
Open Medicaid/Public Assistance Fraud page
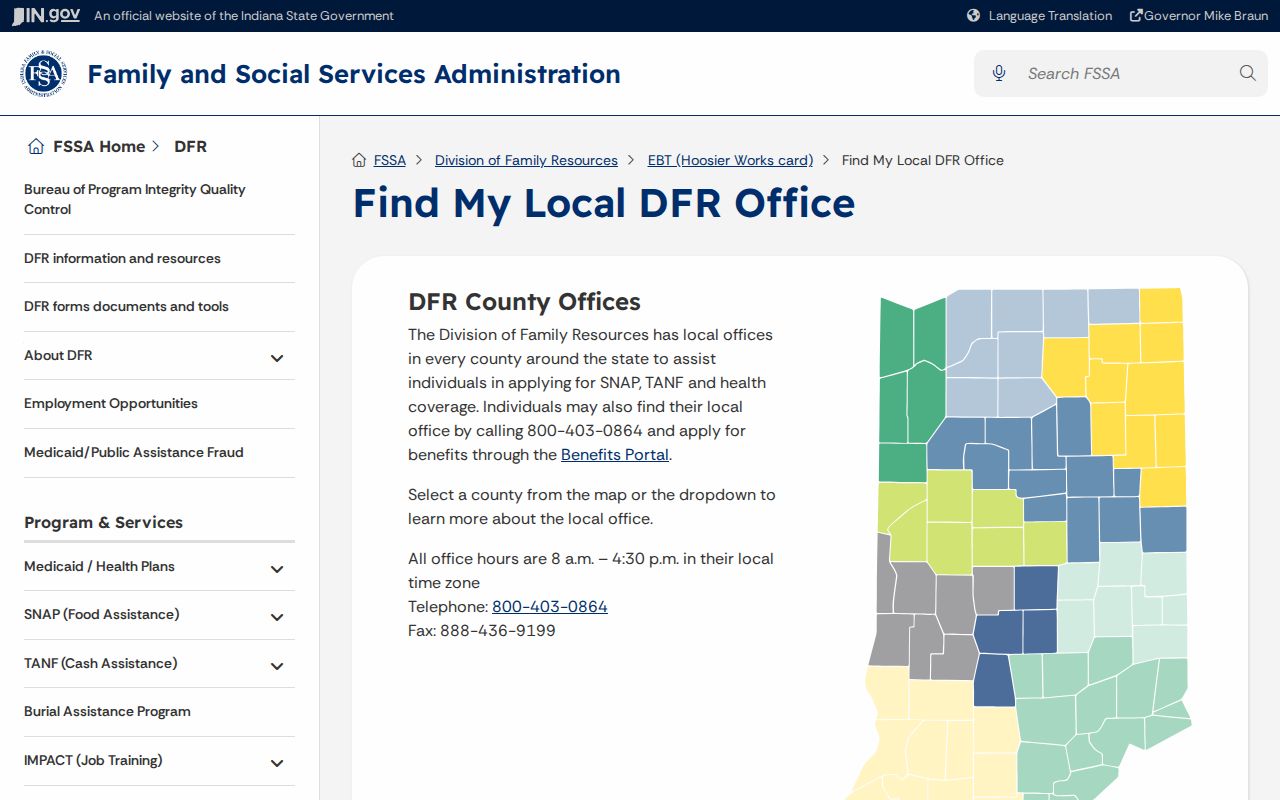[134, 453]
